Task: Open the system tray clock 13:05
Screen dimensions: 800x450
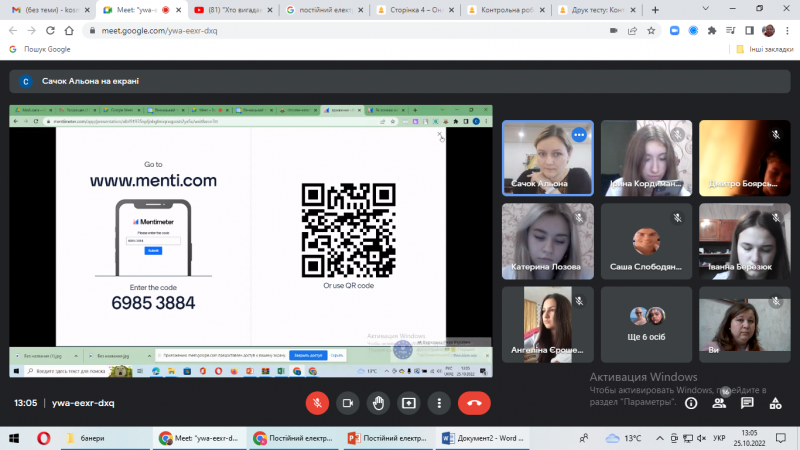Action: (749, 438)
